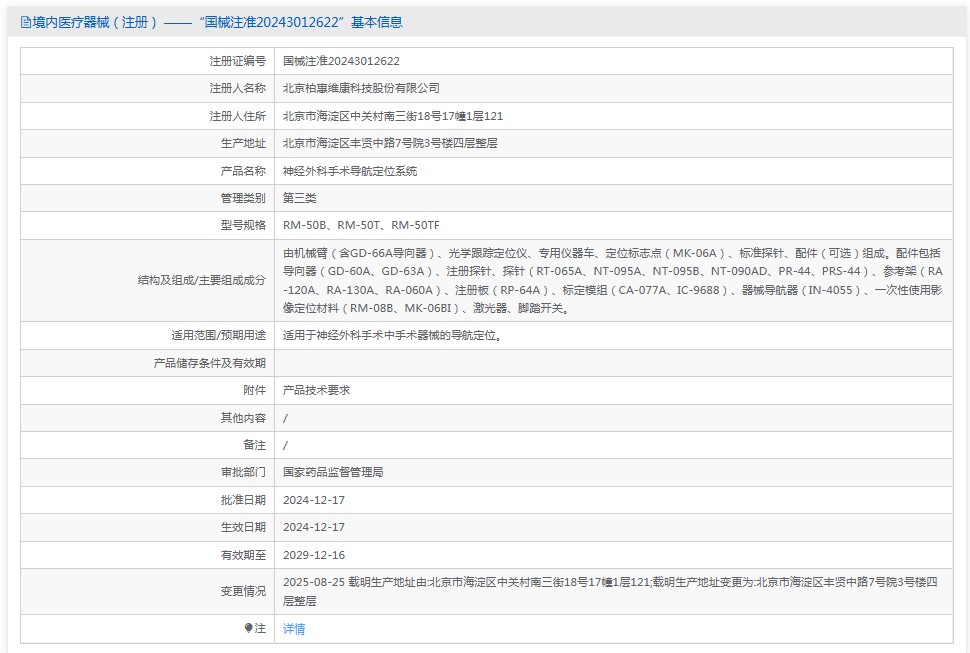This screenshot has height=653, width=970.
Task: Click the 生效日期 value 2024-12-17
Action: [314, 527]
